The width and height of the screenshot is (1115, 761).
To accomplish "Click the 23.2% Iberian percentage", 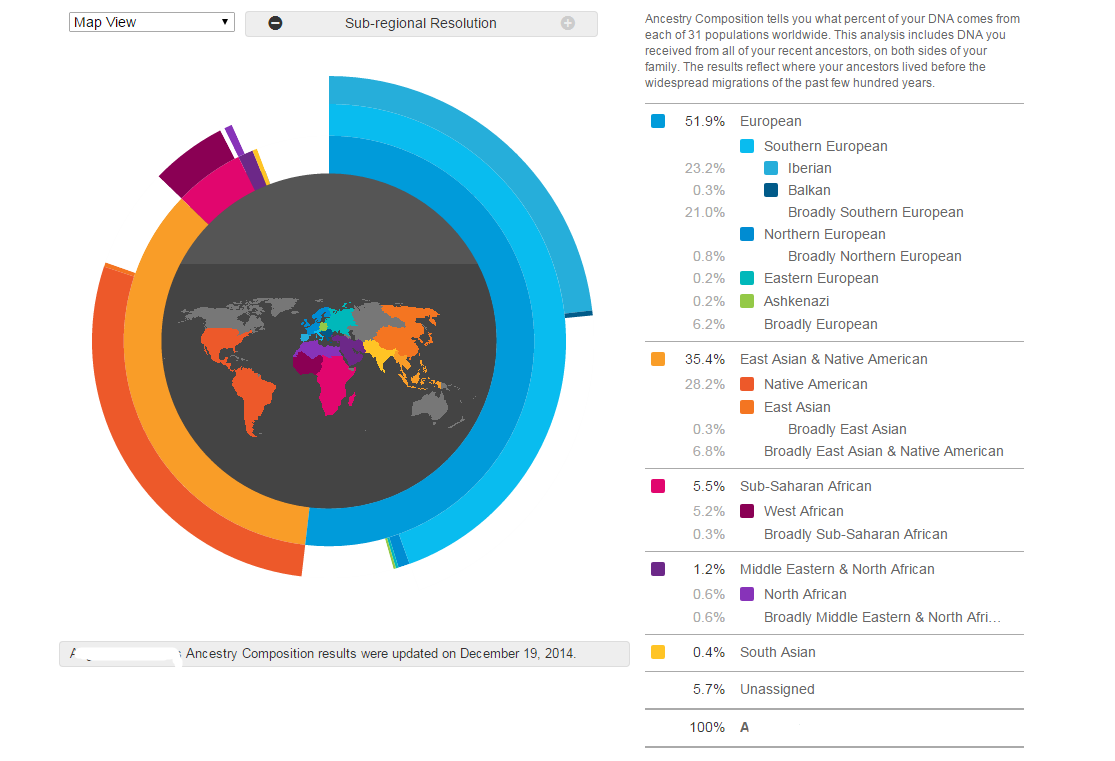I will click(705, 168).
